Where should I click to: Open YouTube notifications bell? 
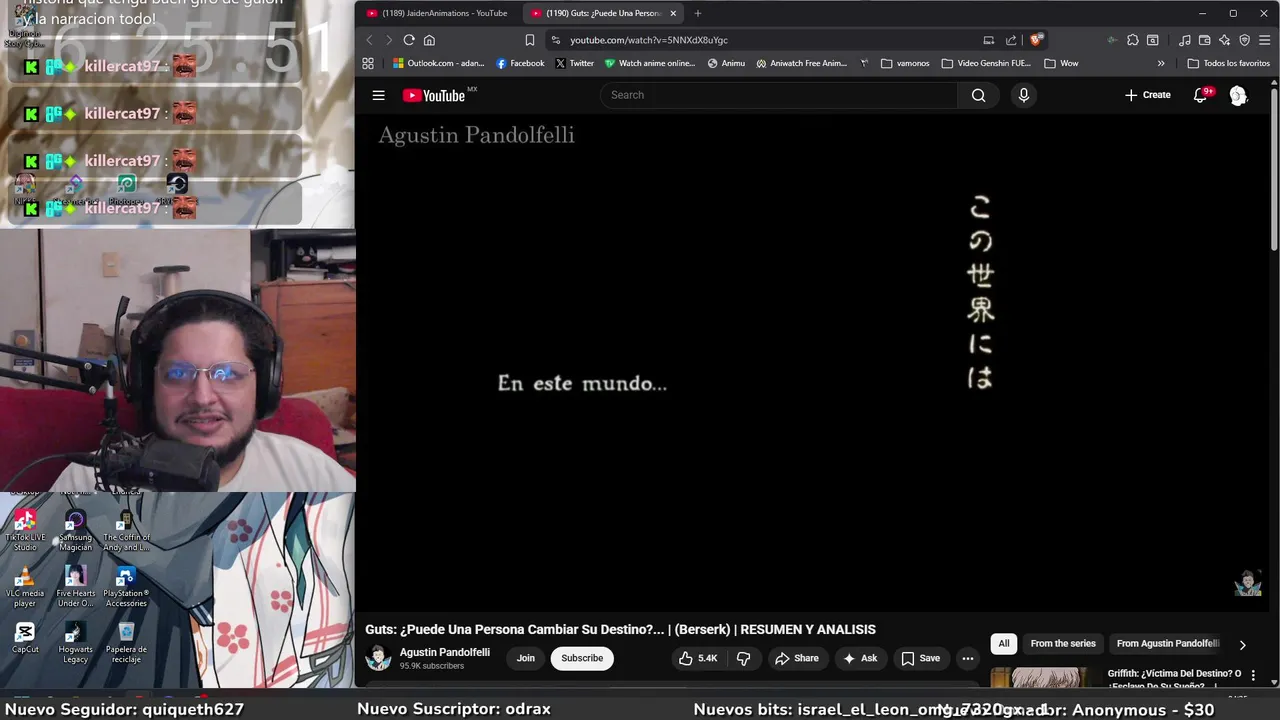click(x=1201, y=95)
